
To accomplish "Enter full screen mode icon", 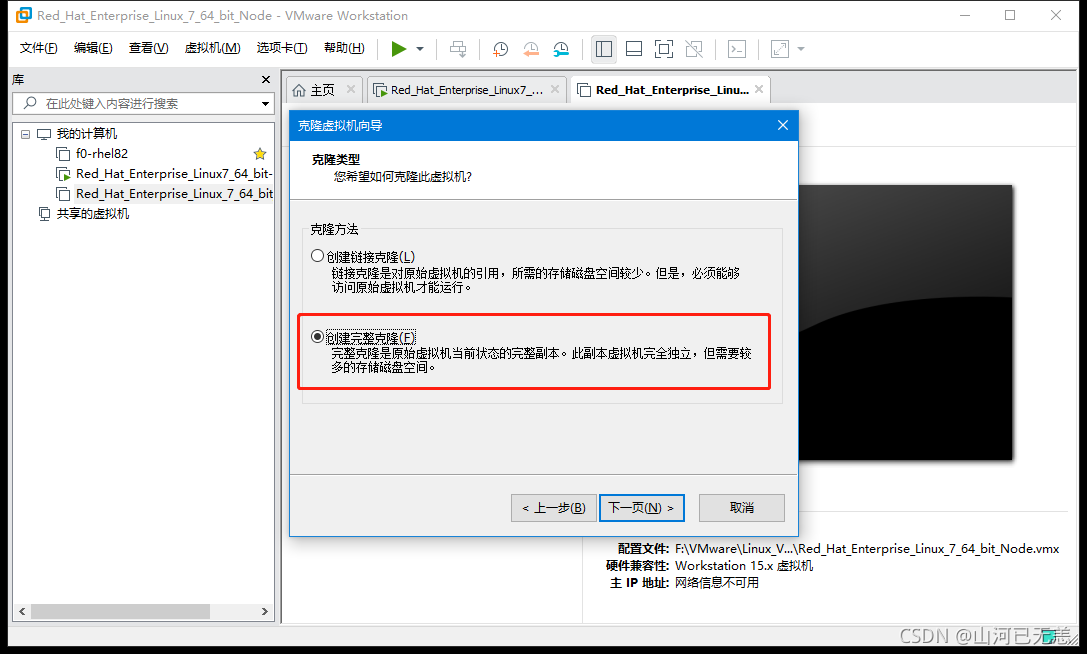I will pyautogui.click(x=663, y=49).
